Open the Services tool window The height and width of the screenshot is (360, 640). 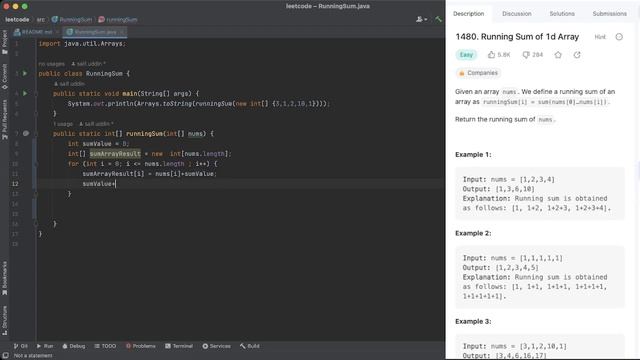(x=216, y=346)
